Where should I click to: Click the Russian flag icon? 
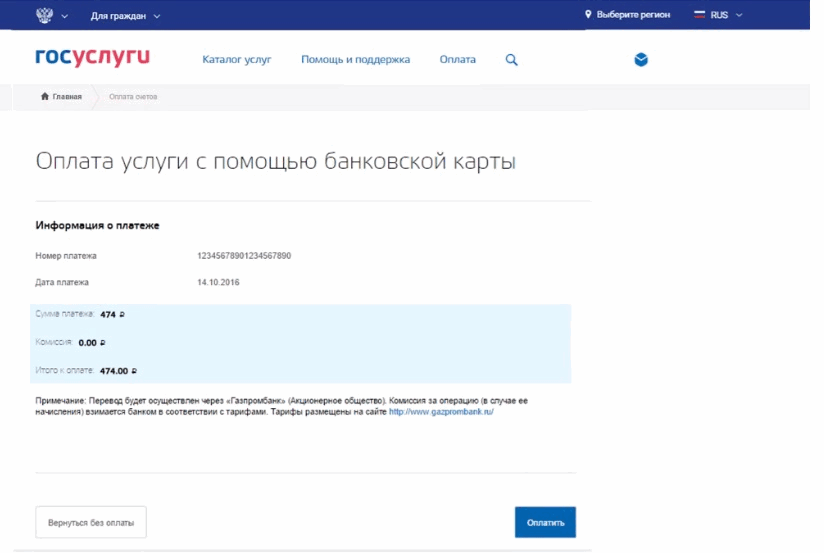(700, 15)
